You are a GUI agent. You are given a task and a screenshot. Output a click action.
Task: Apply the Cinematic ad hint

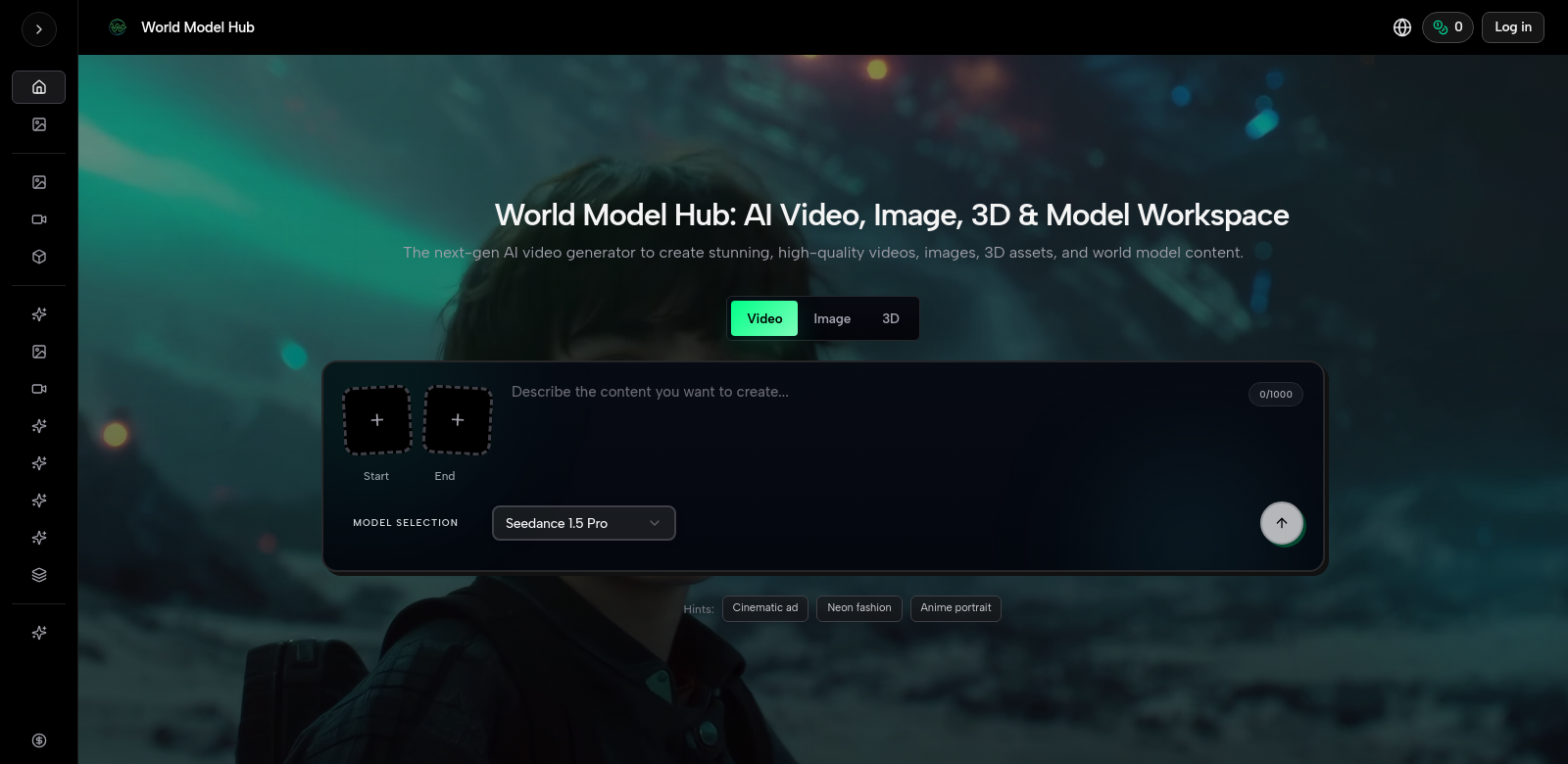click(765, 608)
